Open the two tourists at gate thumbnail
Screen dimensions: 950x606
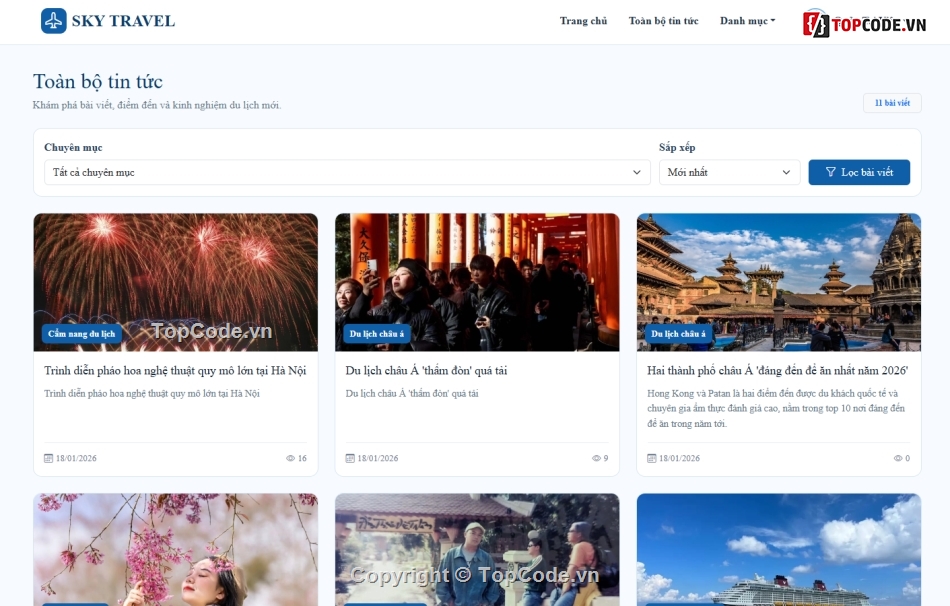click(477, 550)
